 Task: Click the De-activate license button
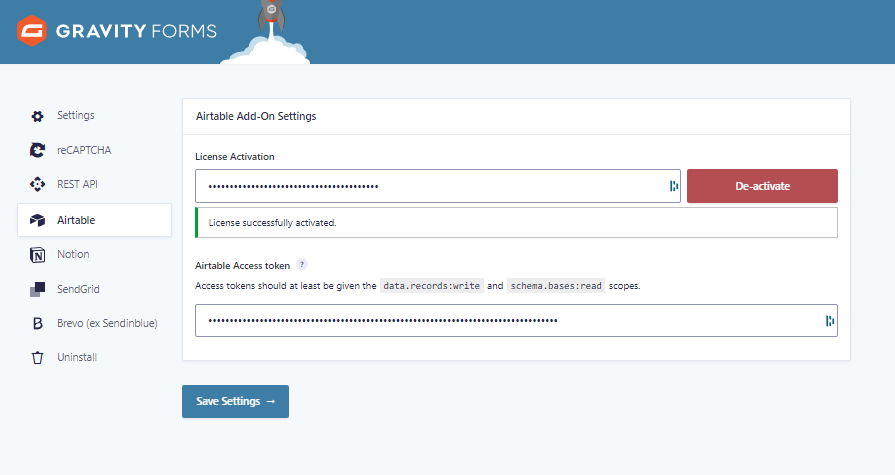762,186
